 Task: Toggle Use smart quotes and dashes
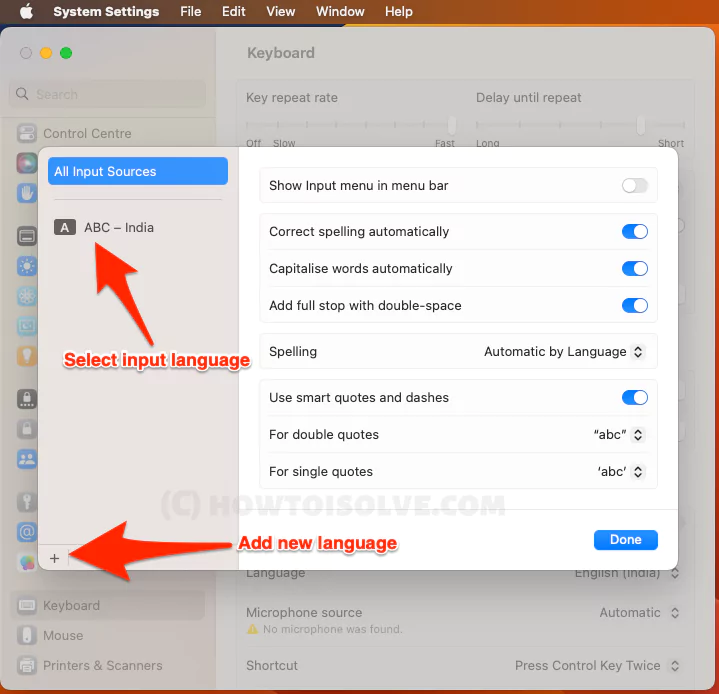pyautogui.click(x=635, y=398)
